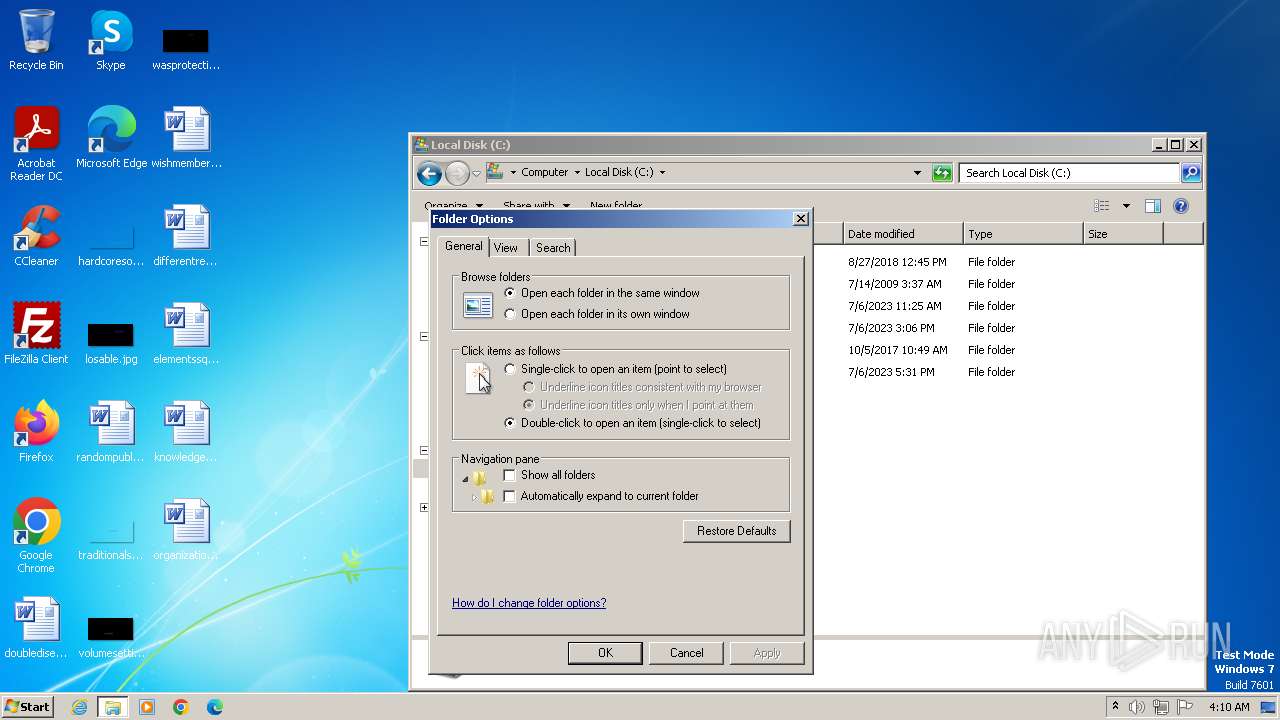Screen dimensions: 1280x720
Task: Click the 7/6/2023 5:31 PM date cell
Action: point(891,372)
